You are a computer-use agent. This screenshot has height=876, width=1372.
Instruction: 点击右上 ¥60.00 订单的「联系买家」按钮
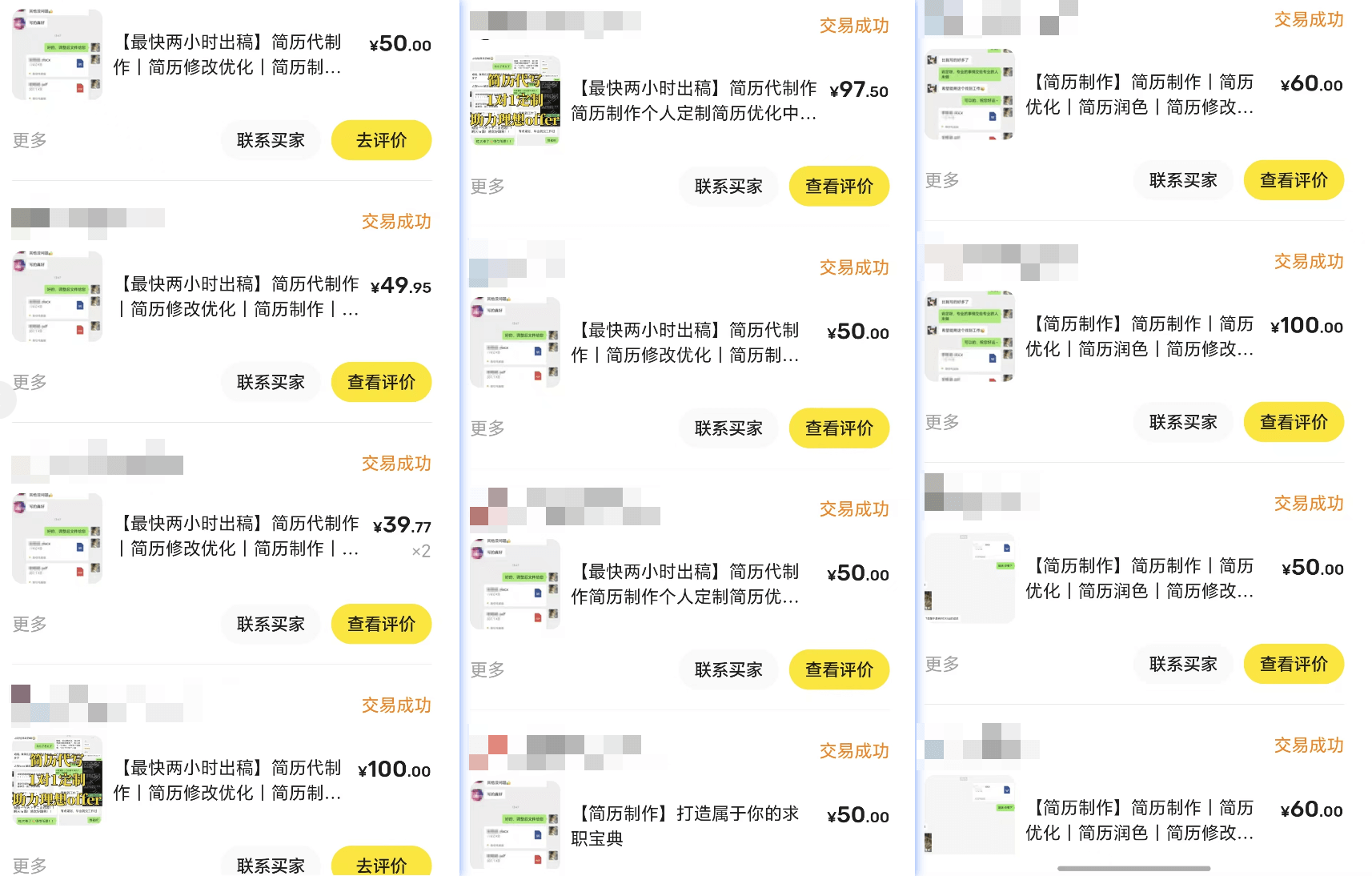point(1182,180)
